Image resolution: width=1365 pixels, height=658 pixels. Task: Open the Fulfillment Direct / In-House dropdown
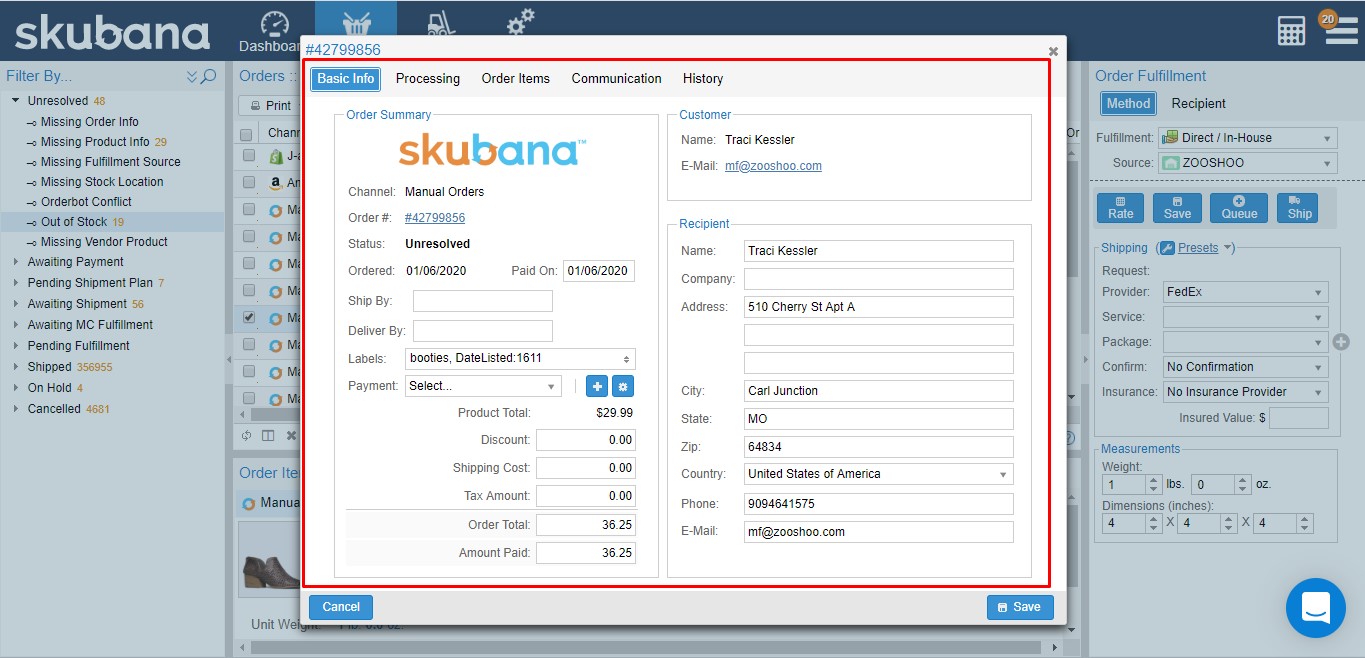point(1247,138)
